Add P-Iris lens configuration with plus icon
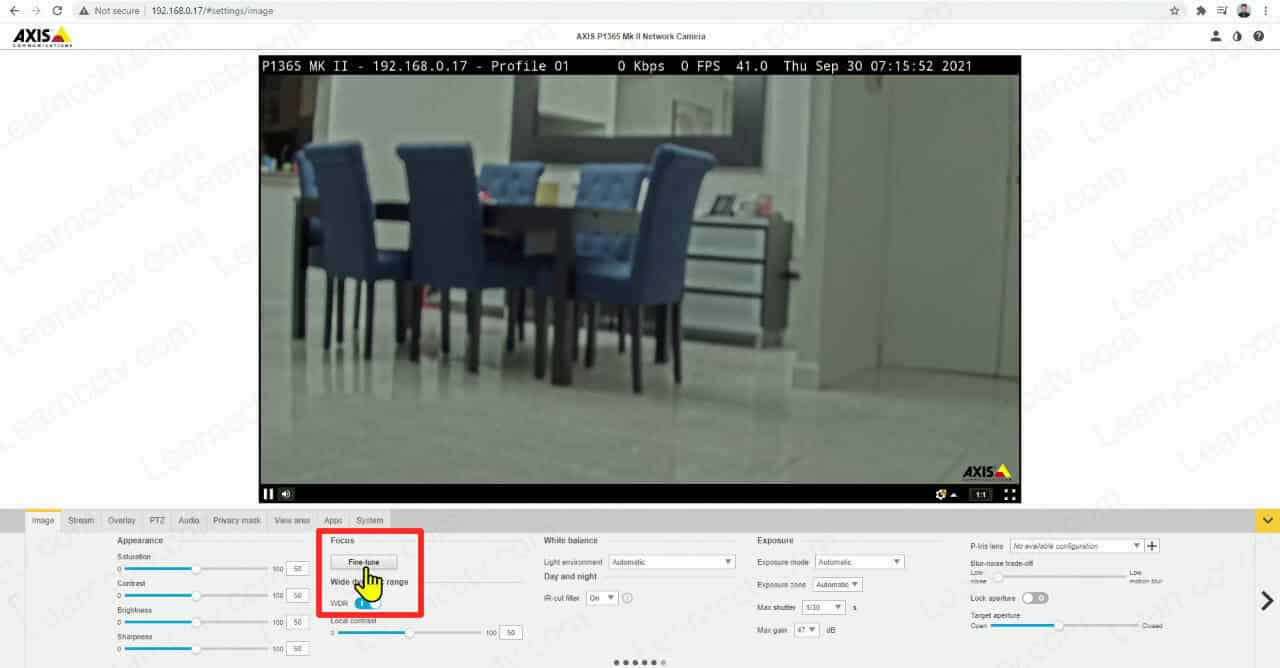Image resolution: width=1280 pixels, height=668 pixels. point(1152,546)
